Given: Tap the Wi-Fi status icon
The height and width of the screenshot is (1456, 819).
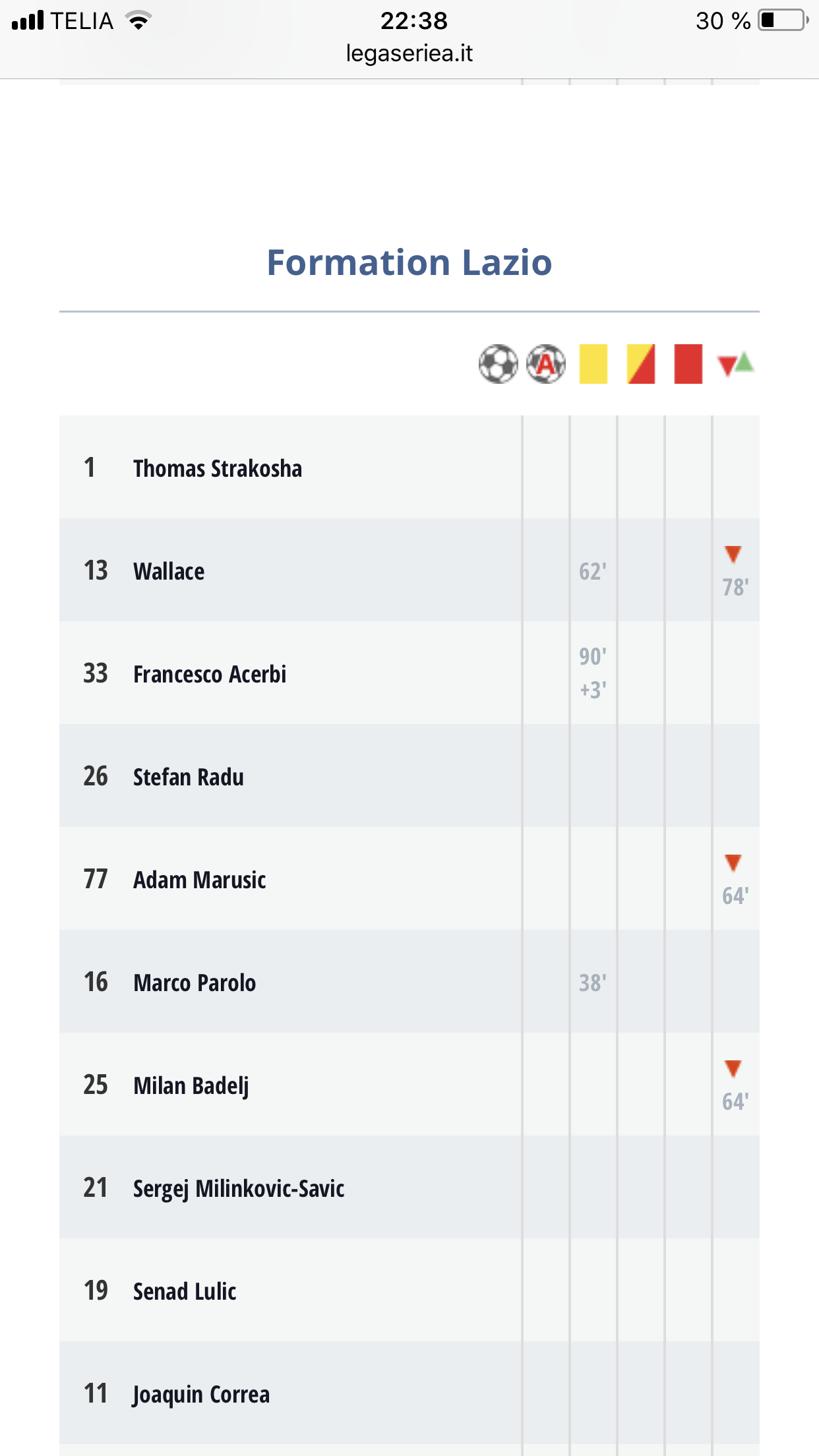Looking at the screenshot, I should tap(138, 20).
